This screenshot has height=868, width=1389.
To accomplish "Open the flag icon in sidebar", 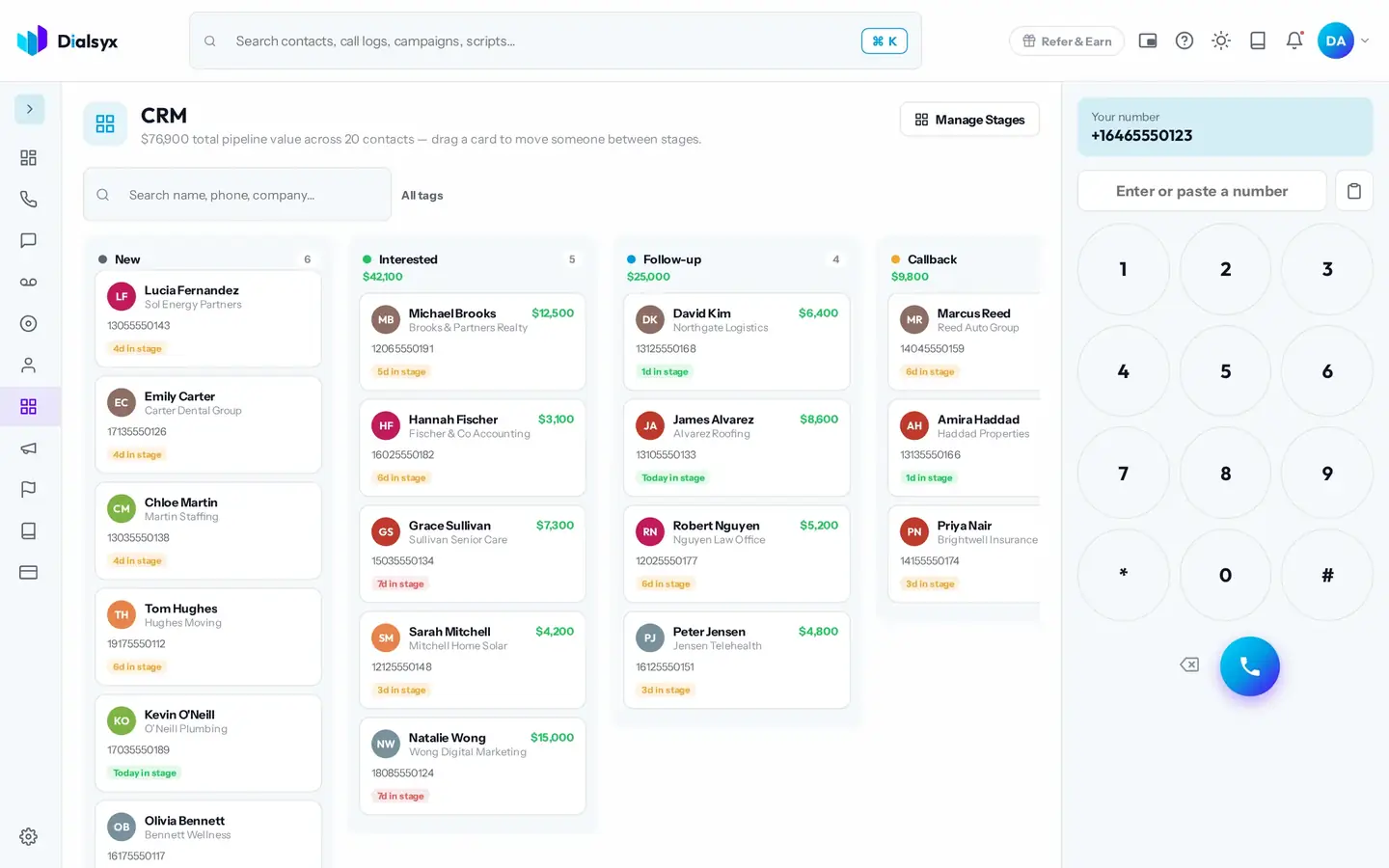I will [x=29, y=489].
